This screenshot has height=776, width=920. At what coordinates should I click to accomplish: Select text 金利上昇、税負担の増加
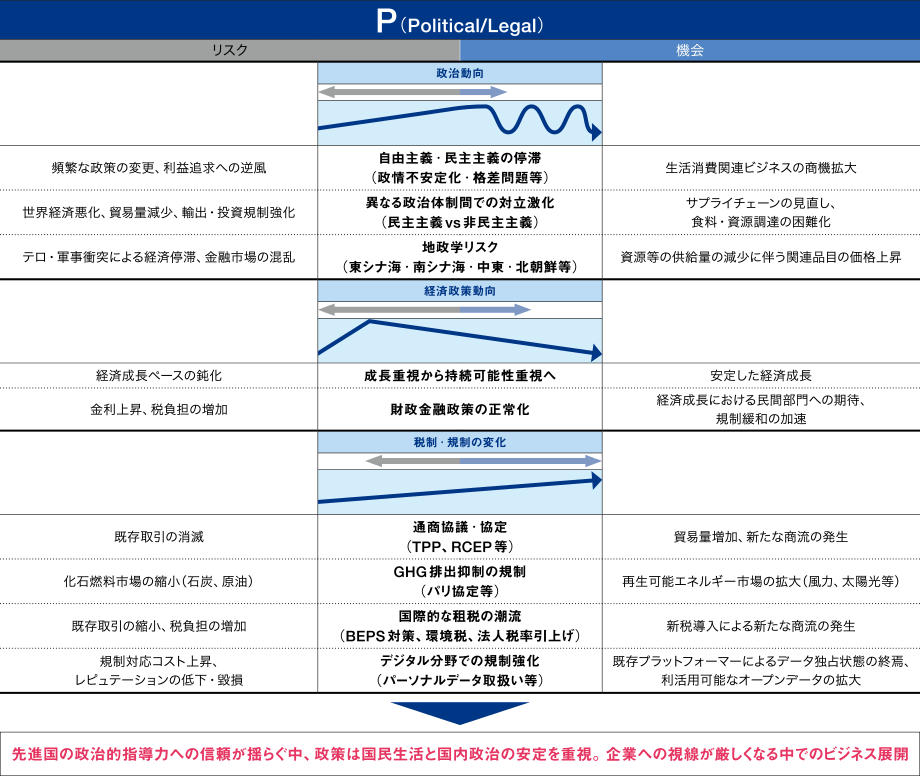(159, 410)
